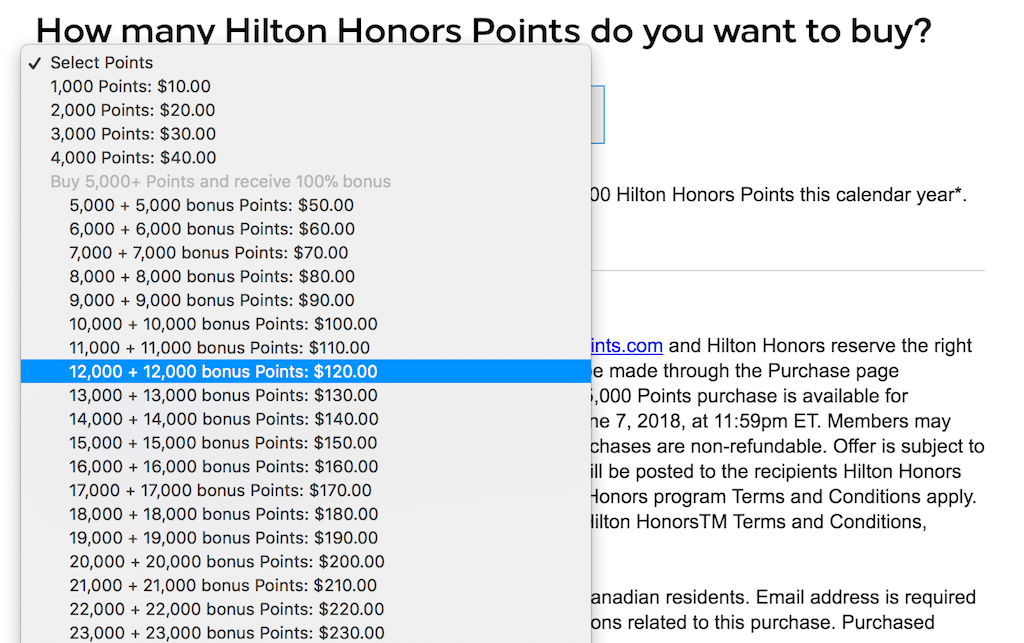Image resolution: width=1024 pixels, height=643 pixels.
Task: Click highlighted 12,000 + 12,000 bonus Points option
Action: coord(224,372)
